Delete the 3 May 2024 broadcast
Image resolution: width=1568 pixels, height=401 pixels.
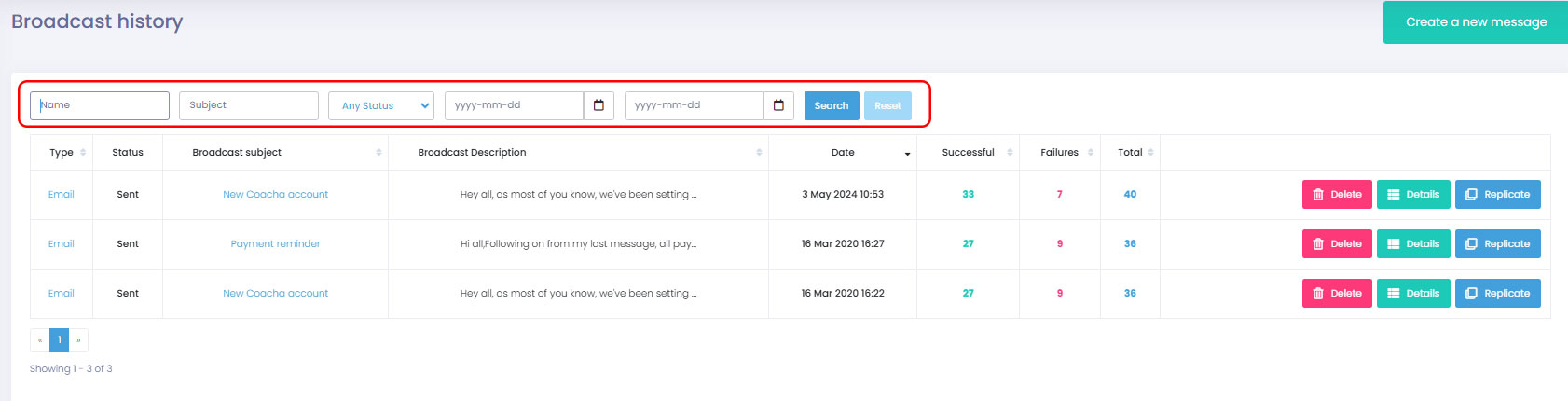pyautogui.click(x=1336, y=195)
